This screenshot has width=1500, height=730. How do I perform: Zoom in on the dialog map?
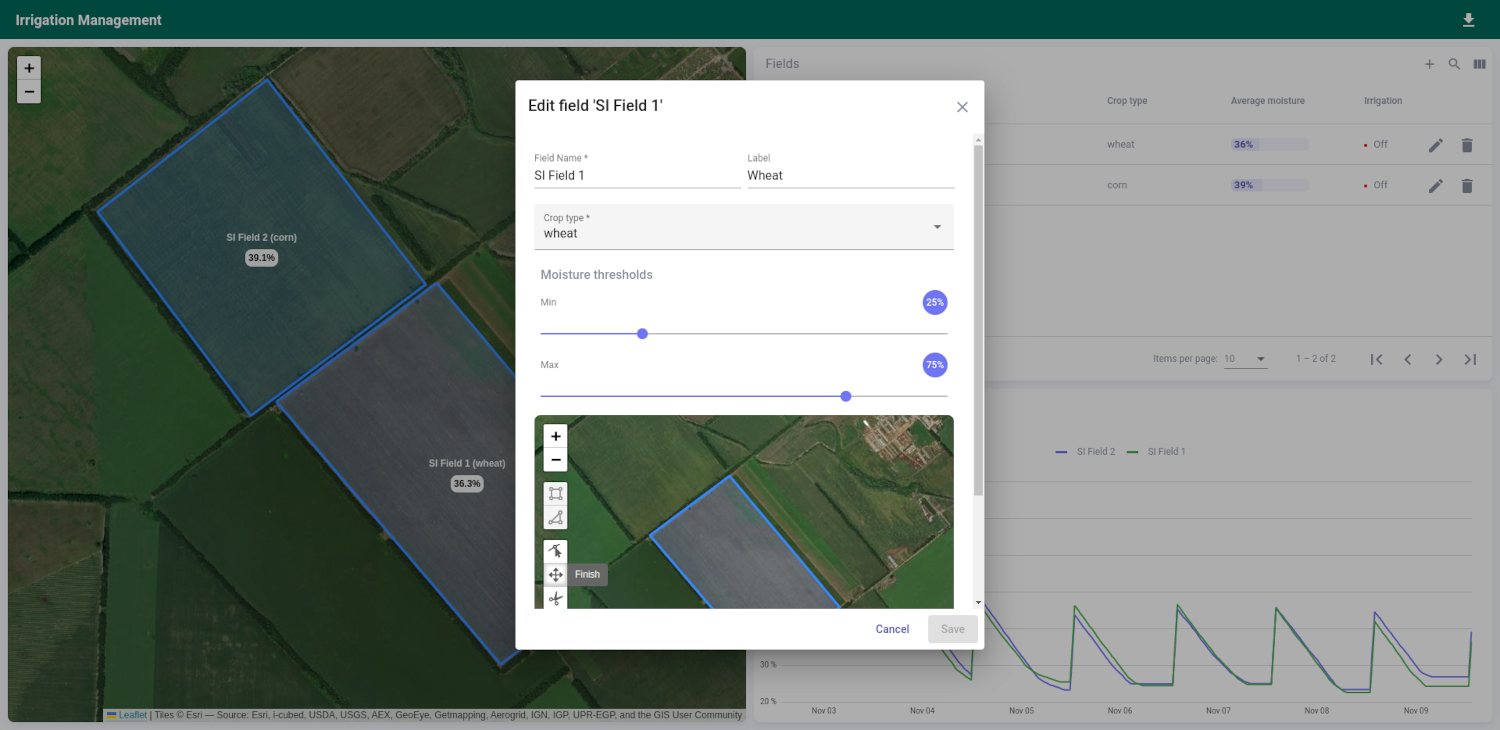[x=556, y=436]
